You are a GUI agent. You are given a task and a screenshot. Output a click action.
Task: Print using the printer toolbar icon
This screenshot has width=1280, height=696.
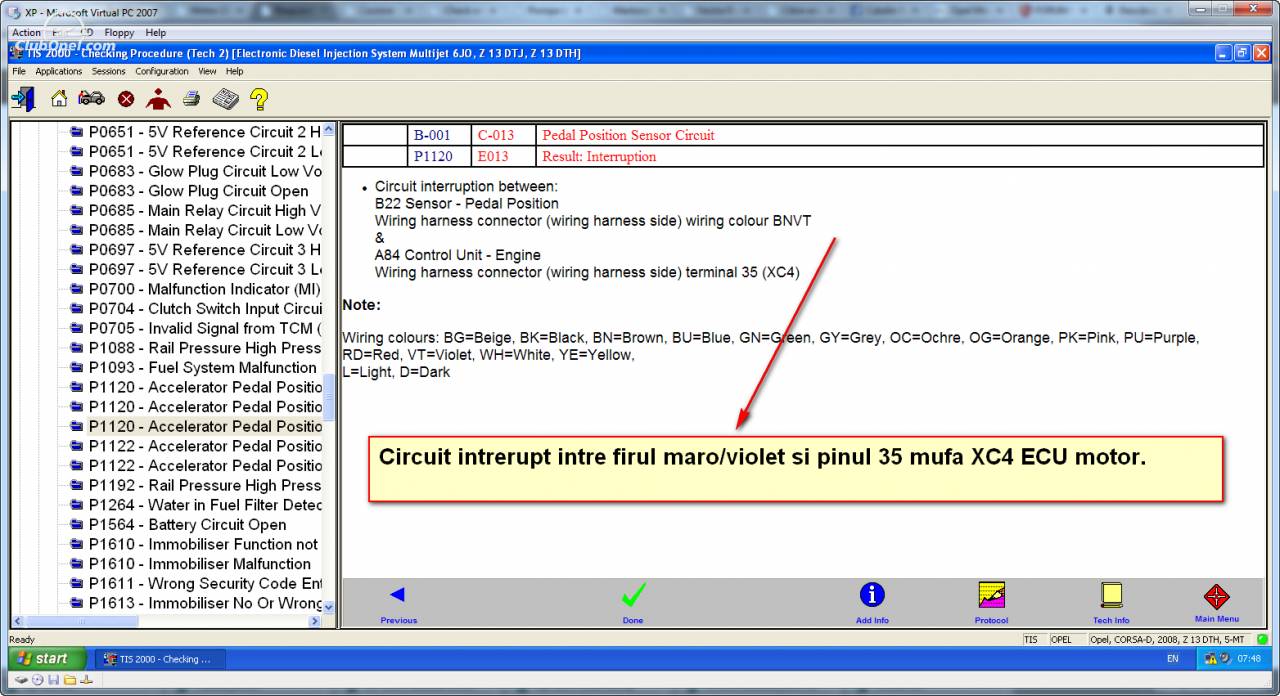(x=192, y=99)
